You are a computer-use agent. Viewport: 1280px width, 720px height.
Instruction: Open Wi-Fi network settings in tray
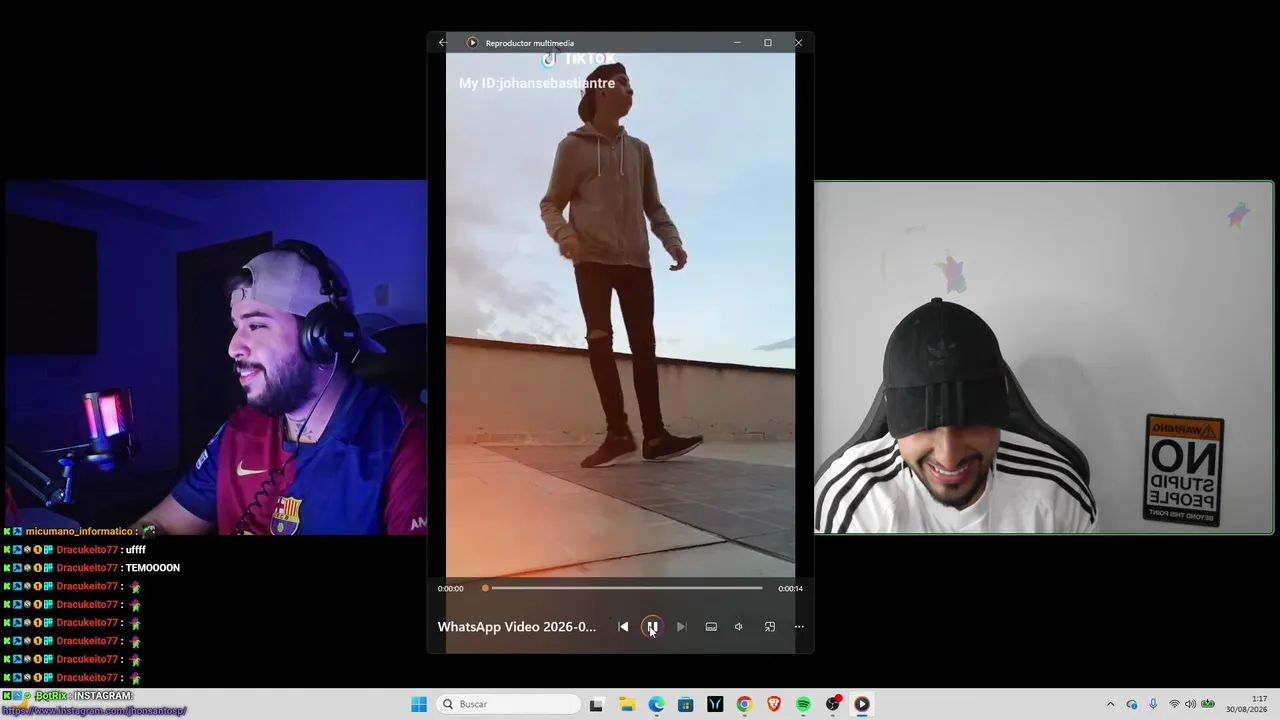pyautogui.click(x=1174, y=704)
